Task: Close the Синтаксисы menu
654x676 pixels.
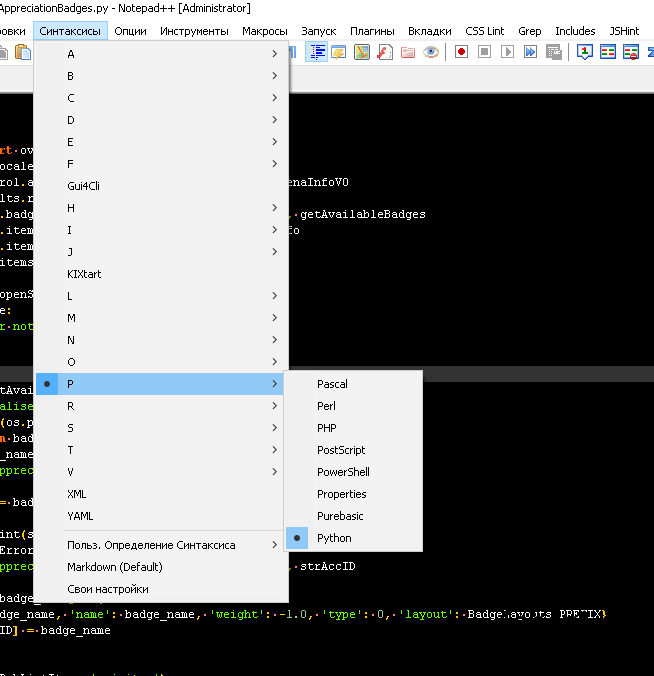Action: (x=70, y=31)
